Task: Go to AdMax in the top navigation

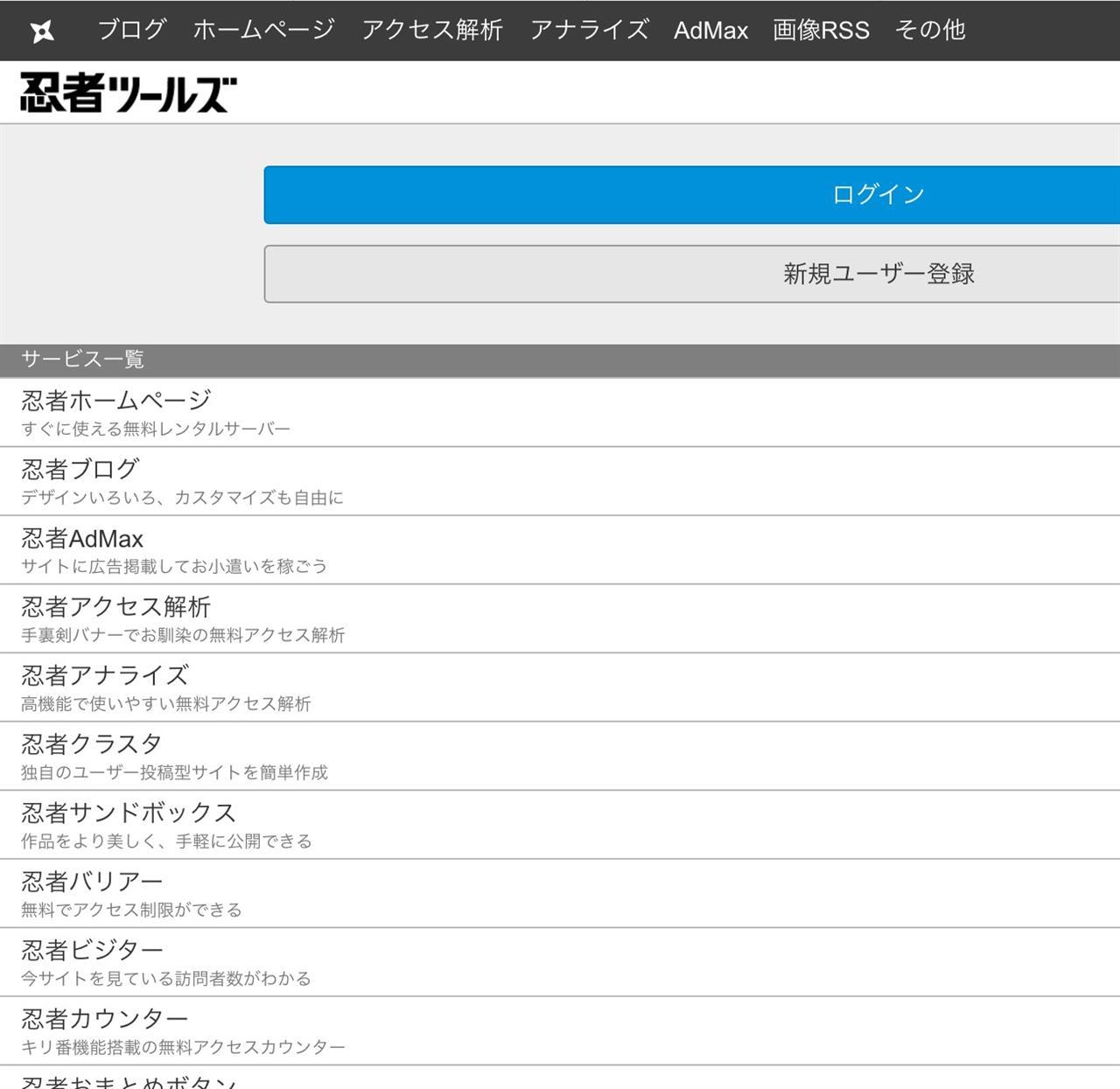Action: click(710, 31)
